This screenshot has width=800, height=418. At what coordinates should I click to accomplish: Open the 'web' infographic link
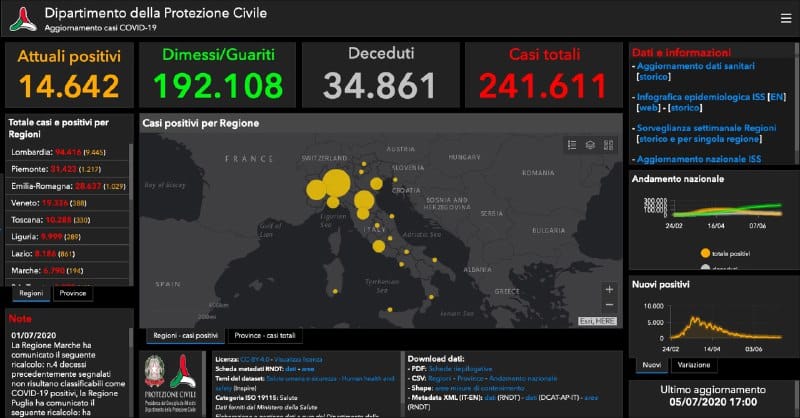(x=648, y=108)
